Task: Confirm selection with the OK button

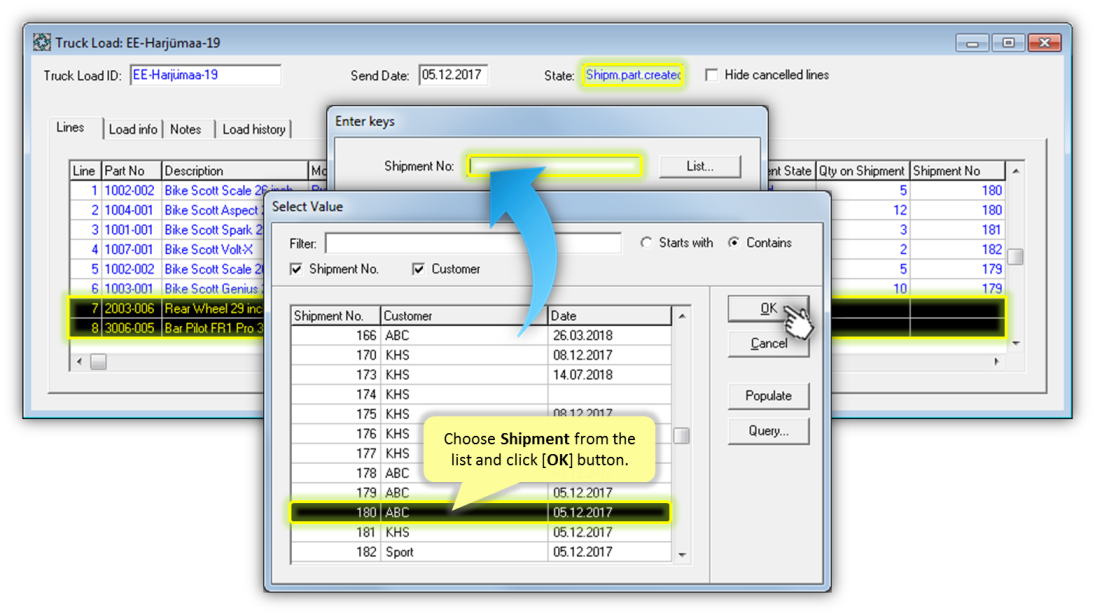Action: pyautogui.click(x=768, y=309)
